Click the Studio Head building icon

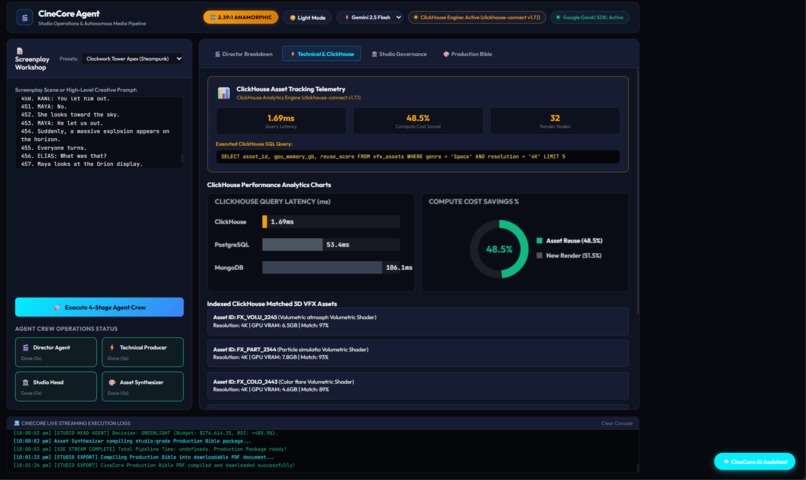[25, 382]
